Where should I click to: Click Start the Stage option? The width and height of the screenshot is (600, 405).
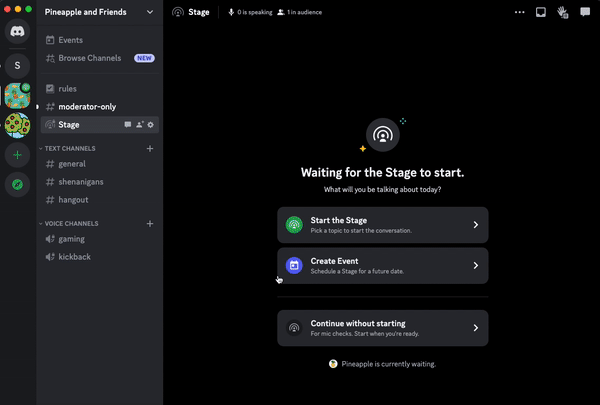[x=383, y=225]
